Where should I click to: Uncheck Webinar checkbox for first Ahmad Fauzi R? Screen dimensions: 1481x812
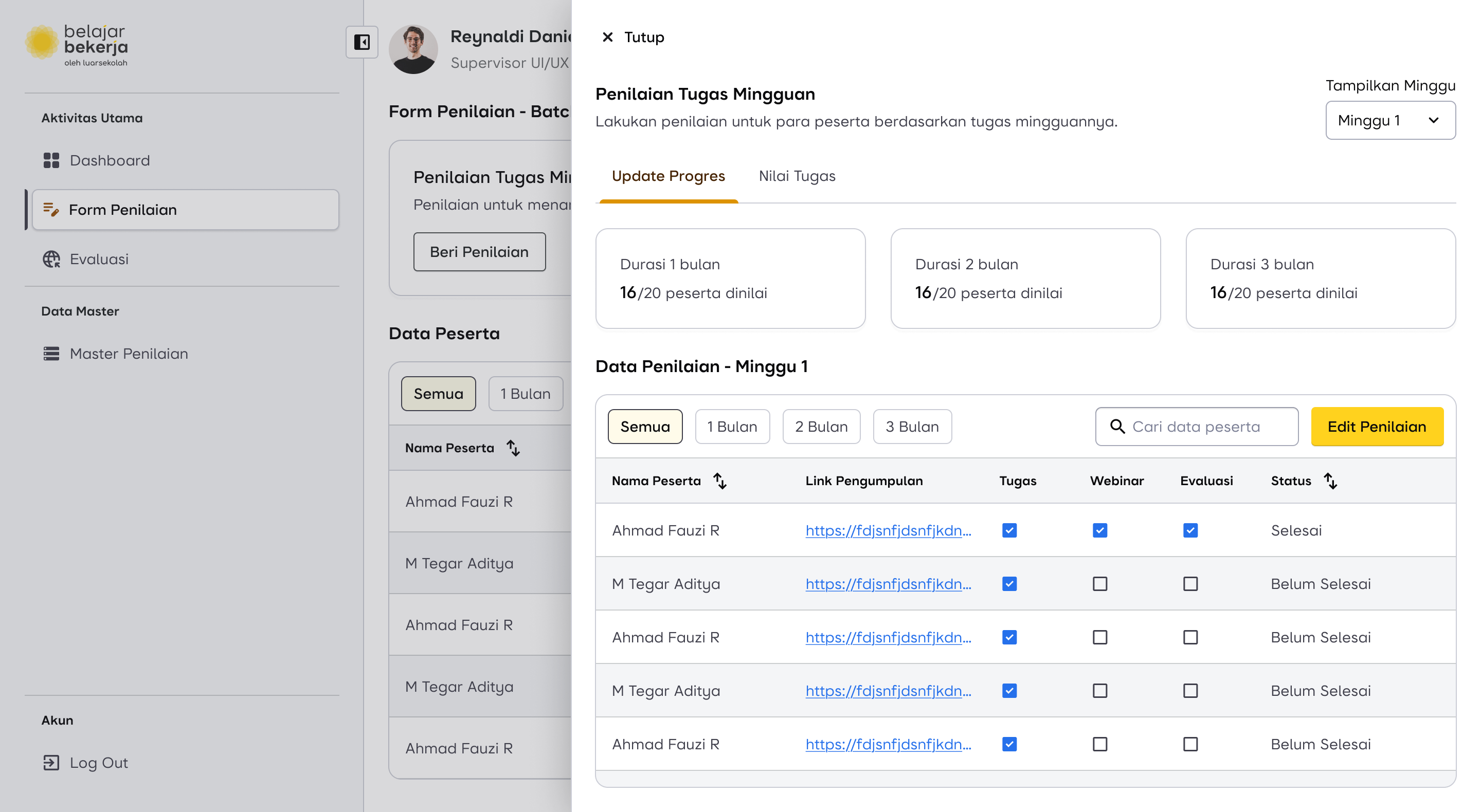1099,530
